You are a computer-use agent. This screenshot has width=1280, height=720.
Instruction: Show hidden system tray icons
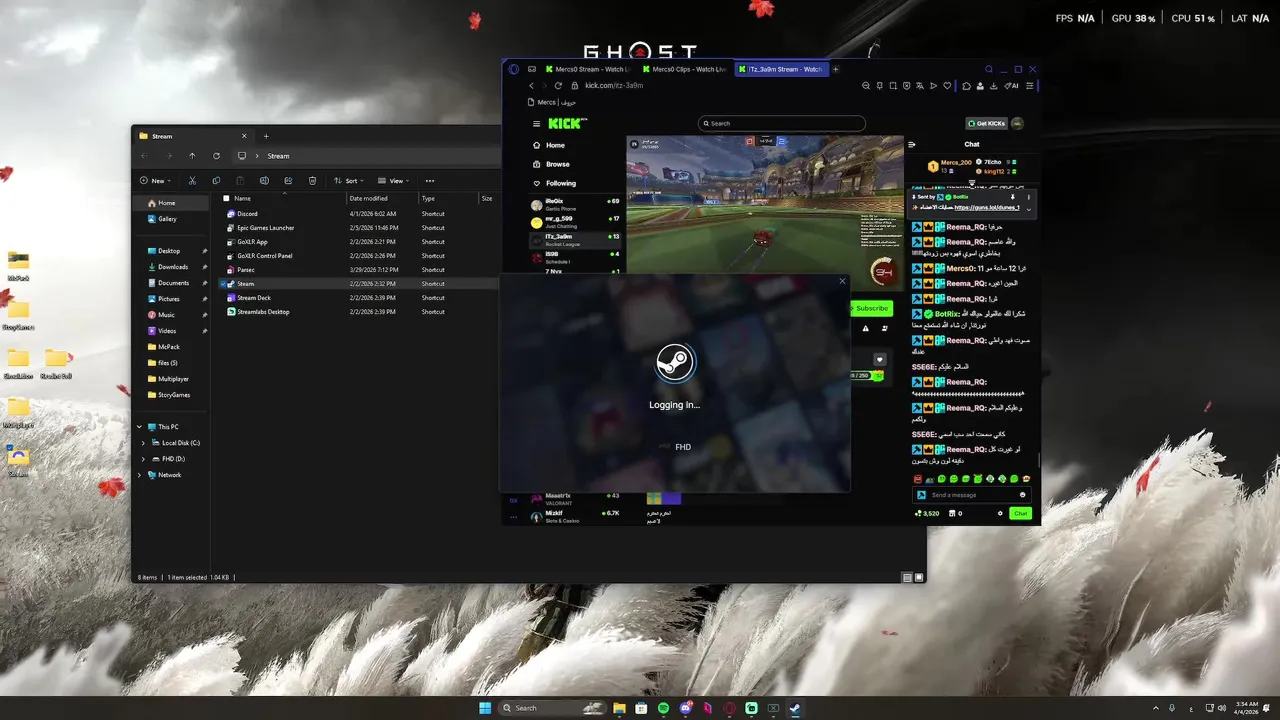[1156, 708]
